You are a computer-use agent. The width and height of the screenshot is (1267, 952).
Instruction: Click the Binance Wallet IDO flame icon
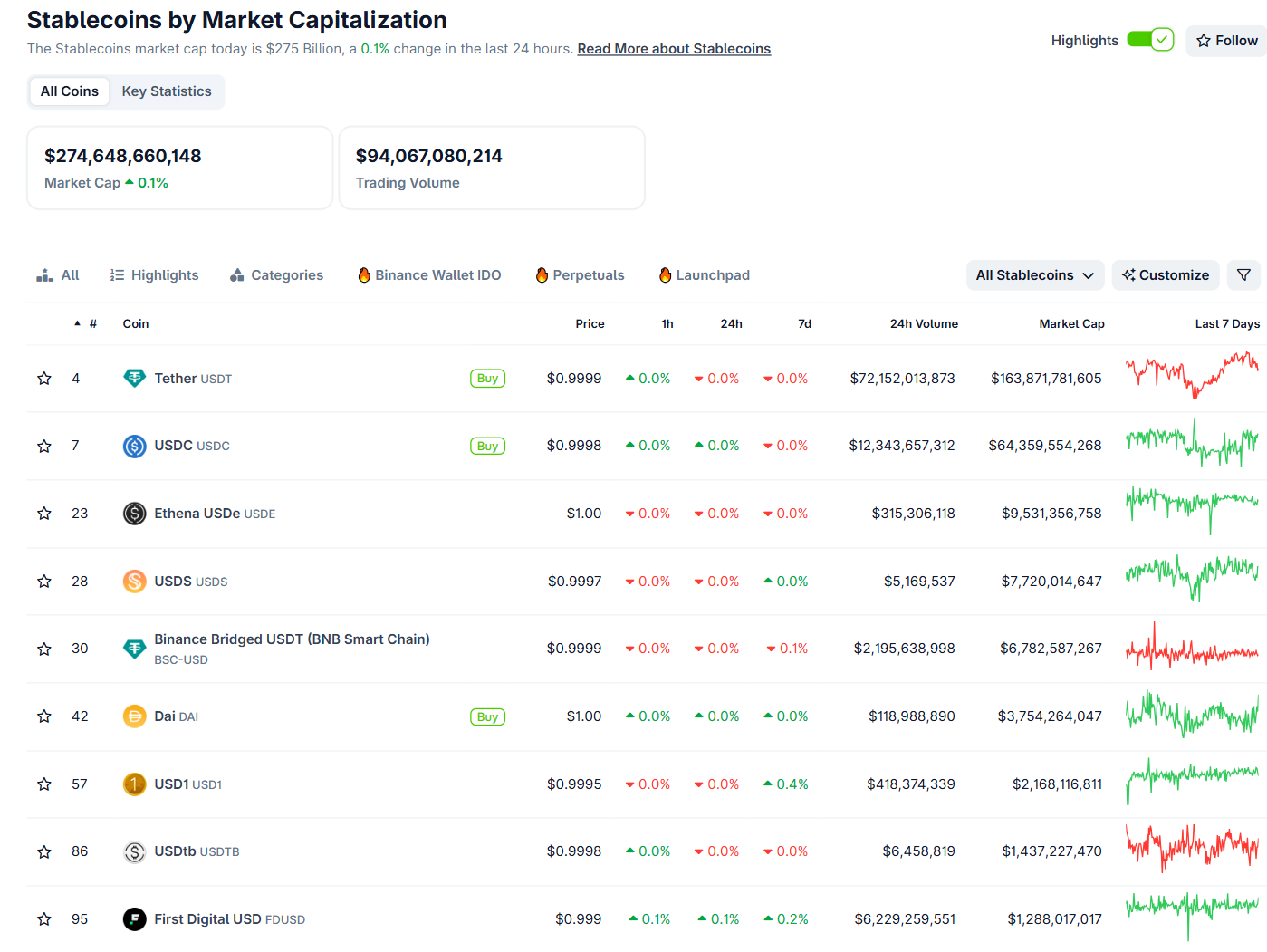364,275
